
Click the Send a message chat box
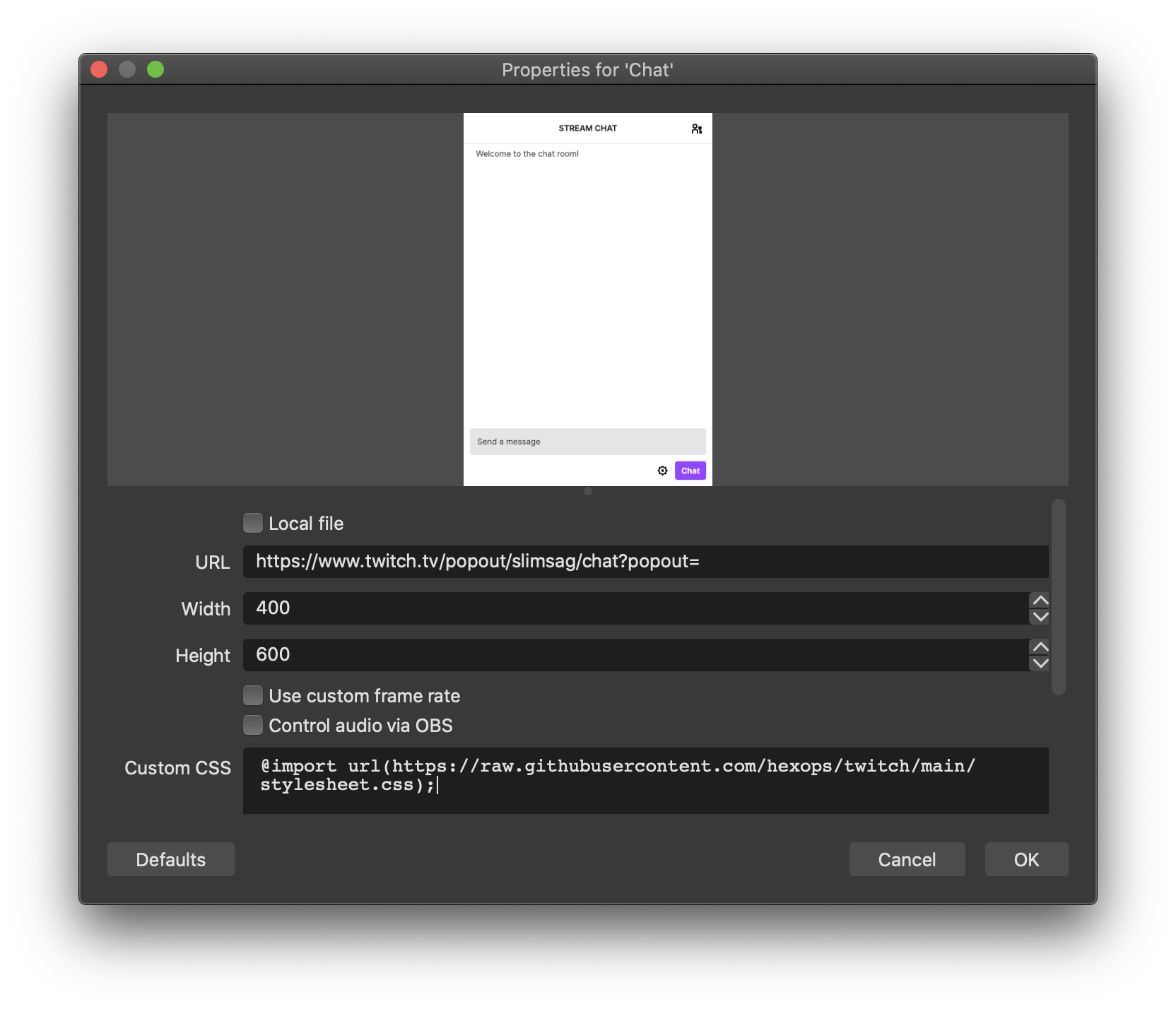point(587,441)
